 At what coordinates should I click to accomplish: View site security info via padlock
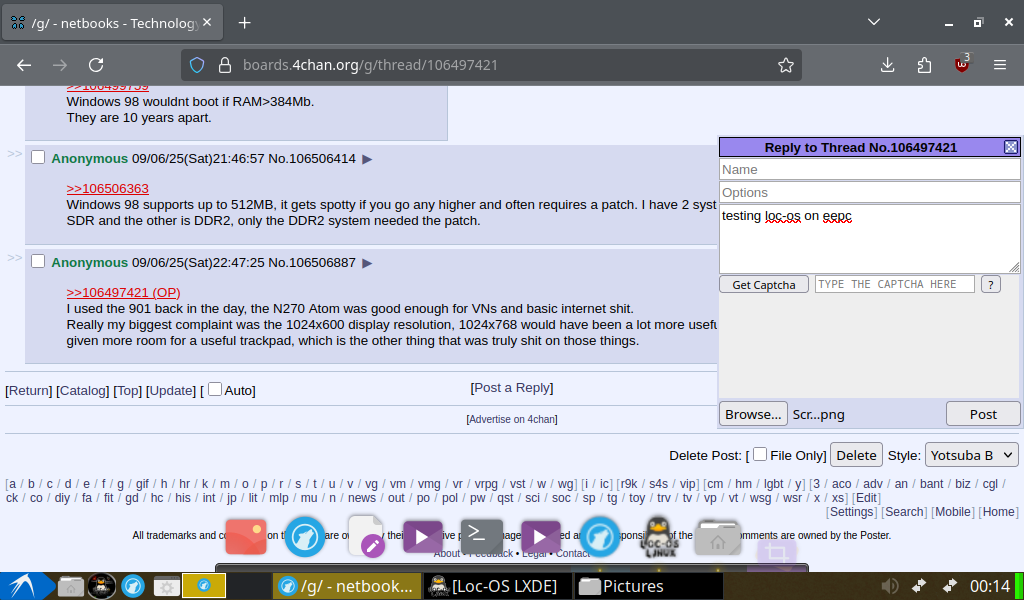click(225, 65)
